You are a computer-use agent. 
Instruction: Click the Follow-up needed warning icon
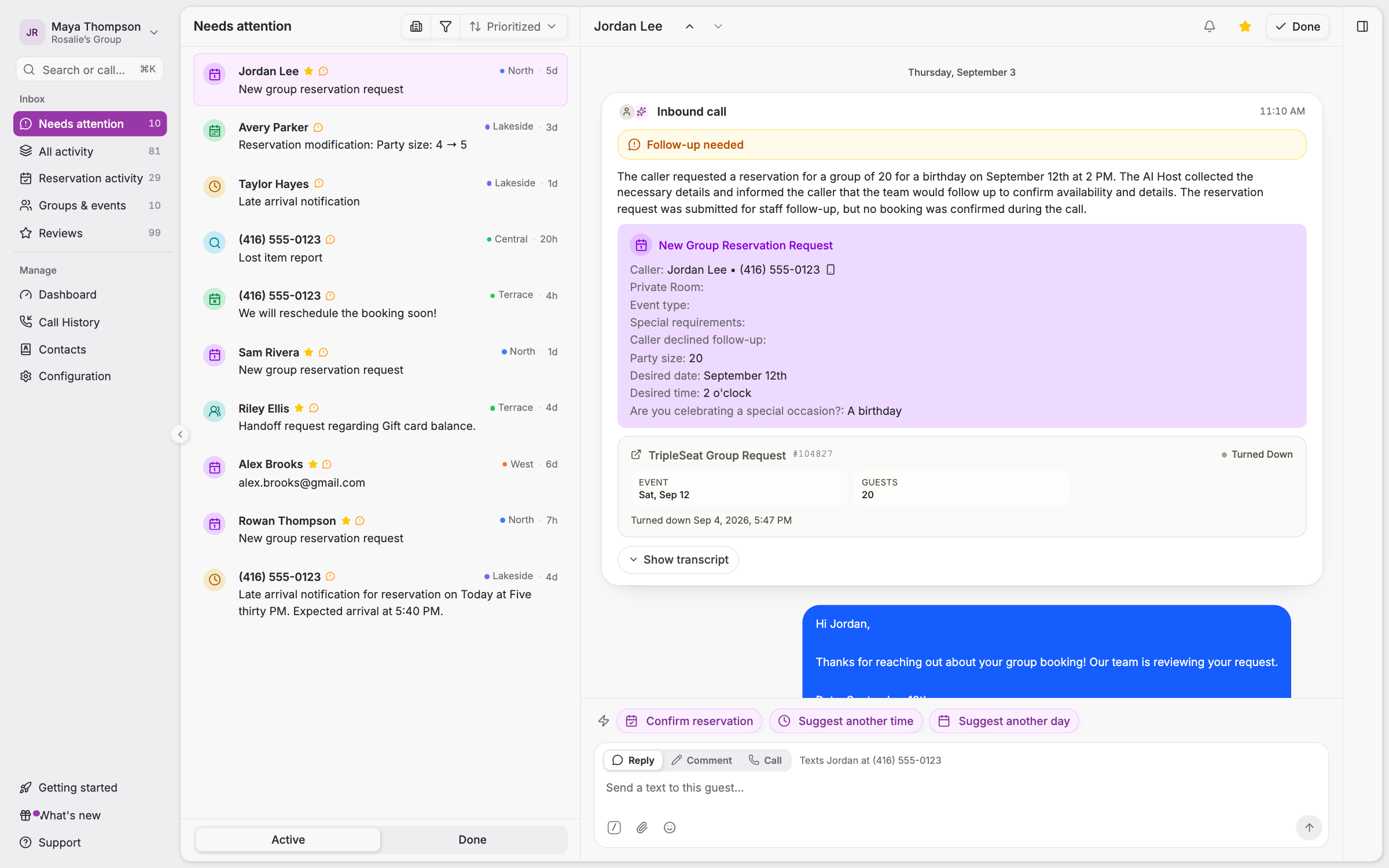pos(634,145)
